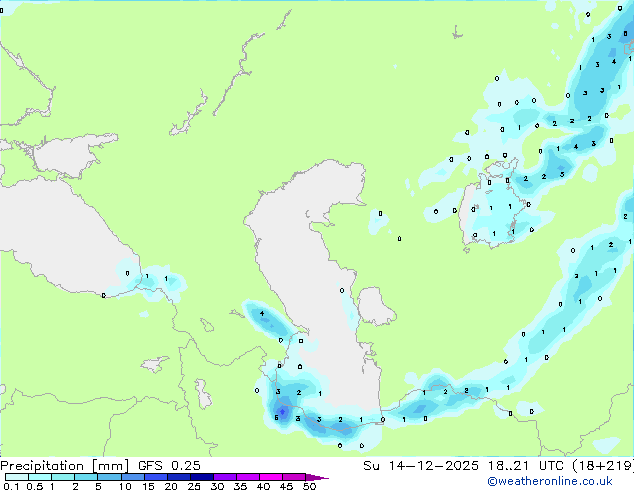Select the legend swatch between 2 and 5
The height and width of the screenshot is (490, 634).
pos(86,477)
